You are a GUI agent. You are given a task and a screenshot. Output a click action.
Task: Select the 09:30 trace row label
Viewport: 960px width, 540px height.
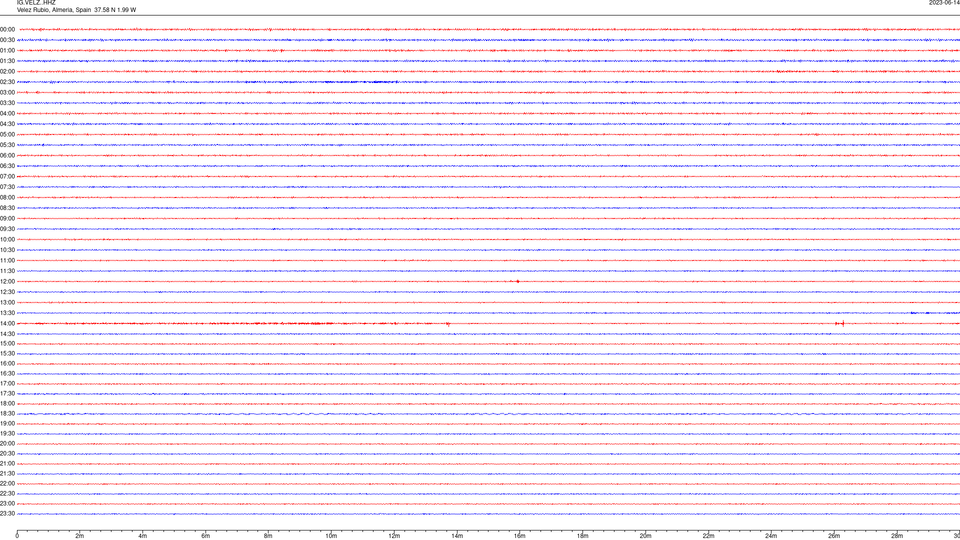coord(7,229)
